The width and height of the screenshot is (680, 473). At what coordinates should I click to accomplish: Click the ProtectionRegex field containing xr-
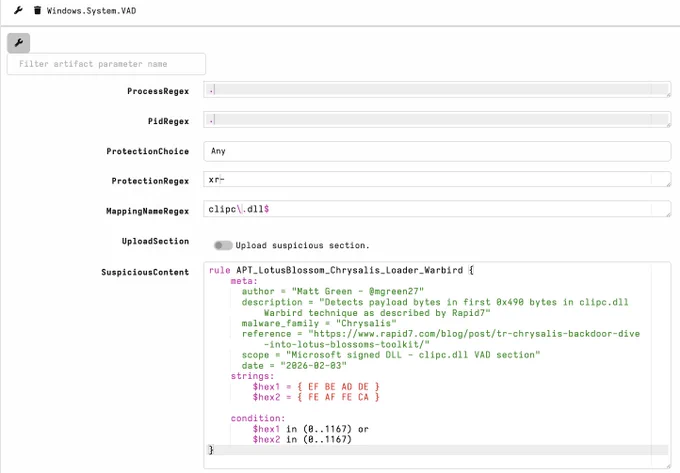437,179
